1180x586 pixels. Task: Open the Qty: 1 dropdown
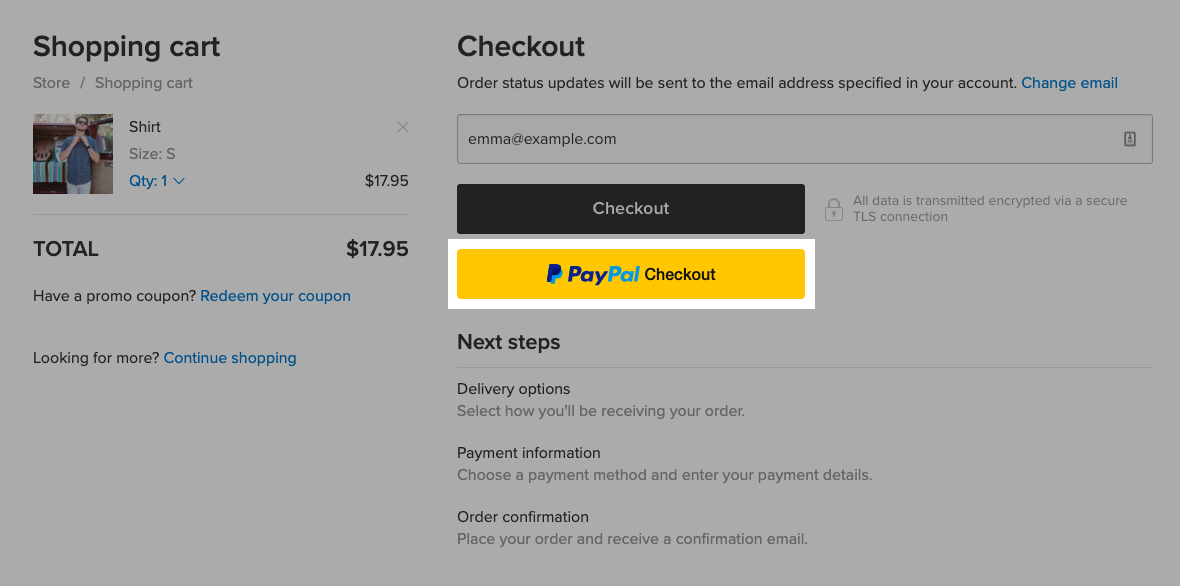click(x=157, y=181)
